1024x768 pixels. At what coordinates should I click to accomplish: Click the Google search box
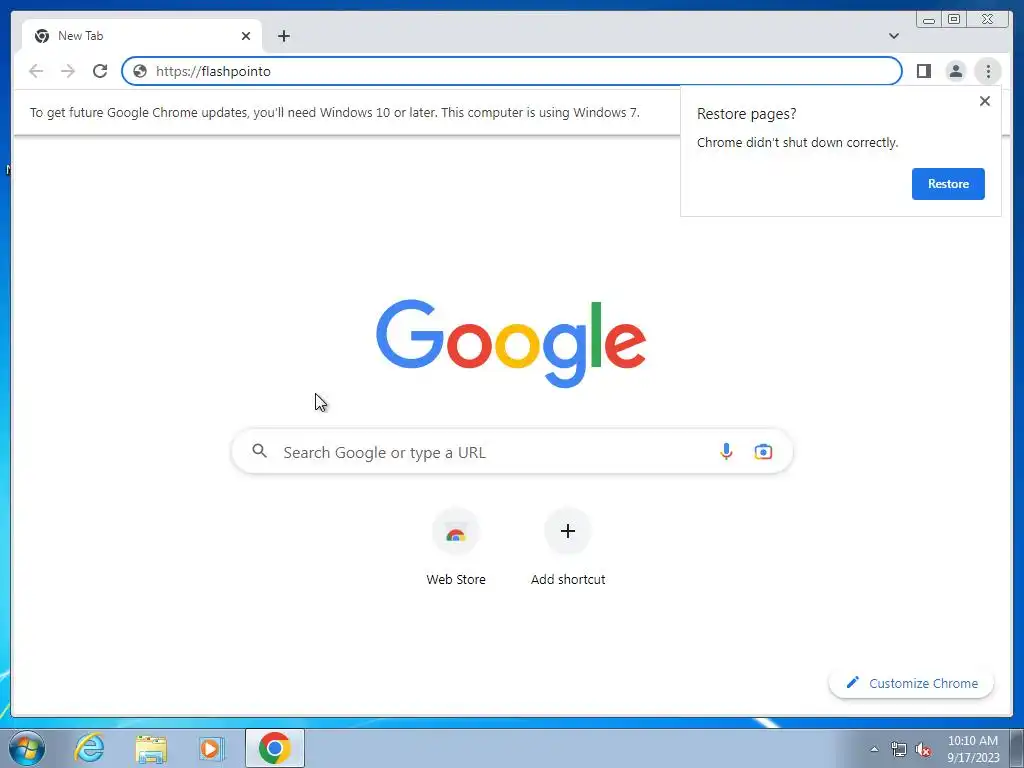512,452
